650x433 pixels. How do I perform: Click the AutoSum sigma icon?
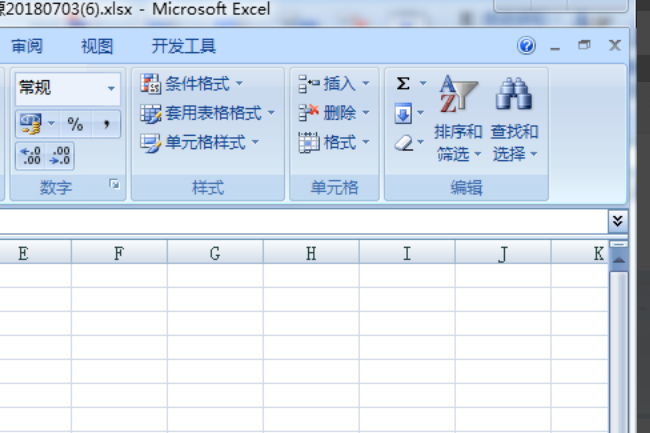[403, 83]
